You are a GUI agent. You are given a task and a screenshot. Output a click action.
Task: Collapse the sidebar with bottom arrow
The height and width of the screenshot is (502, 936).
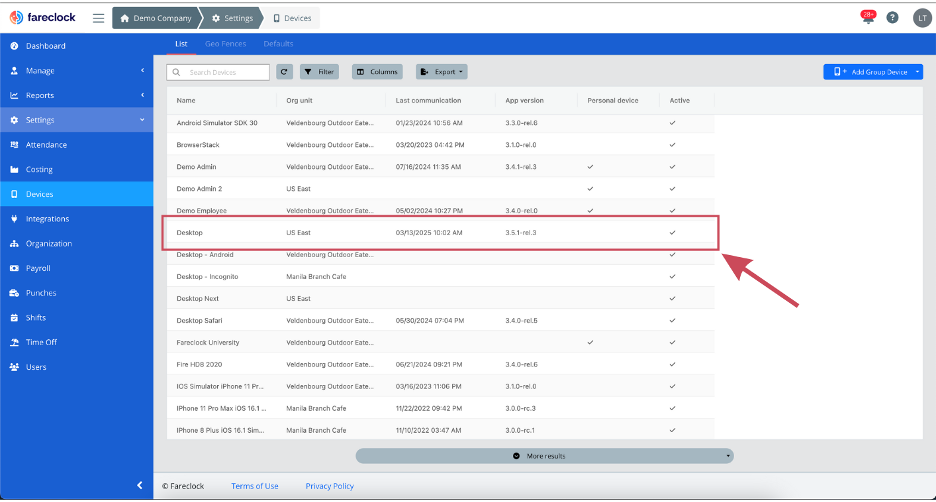pos(139,486)
